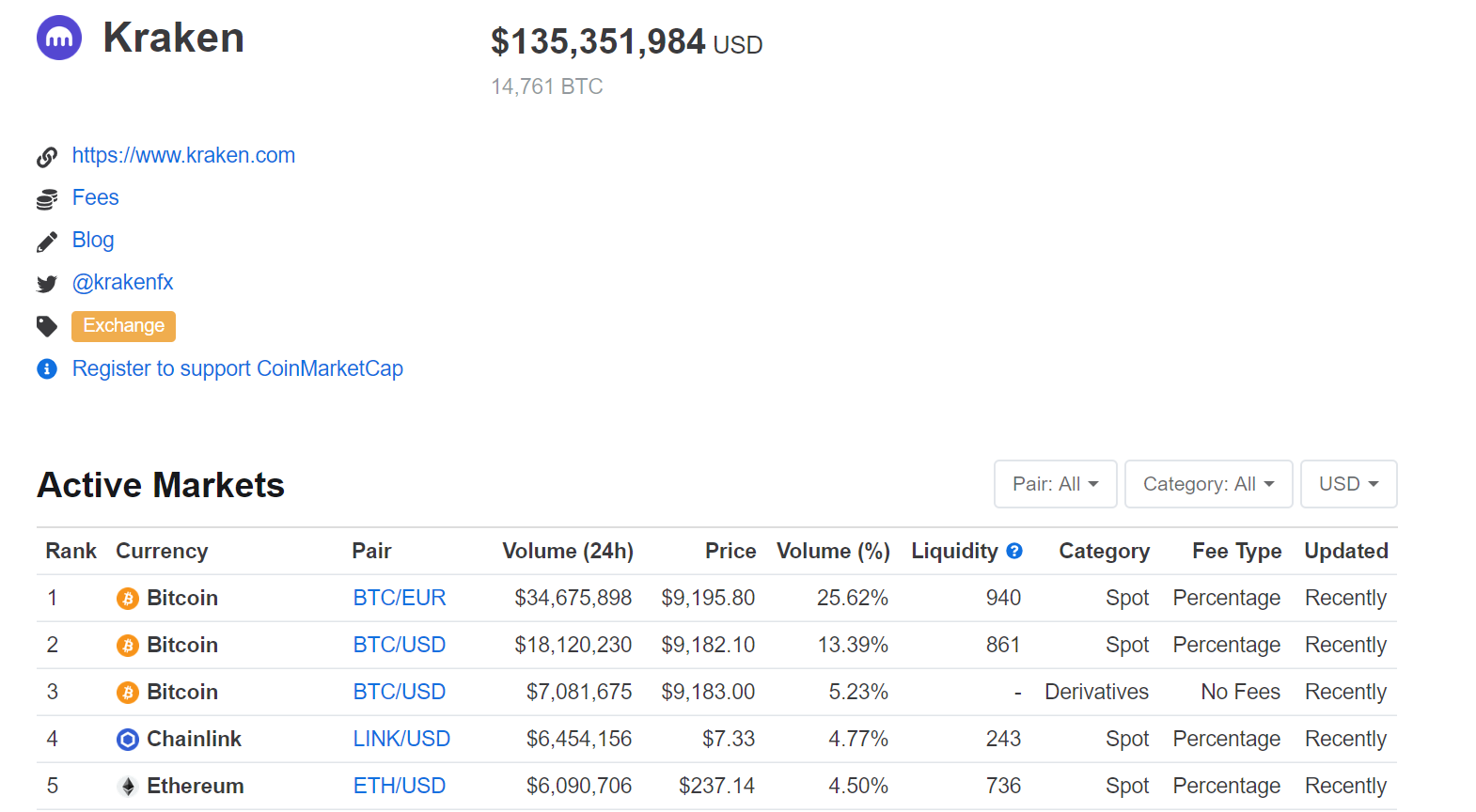This screenshot has width=1476, height=812.
Task: Click the 940 liquidity value
Action: (1003, 598)
